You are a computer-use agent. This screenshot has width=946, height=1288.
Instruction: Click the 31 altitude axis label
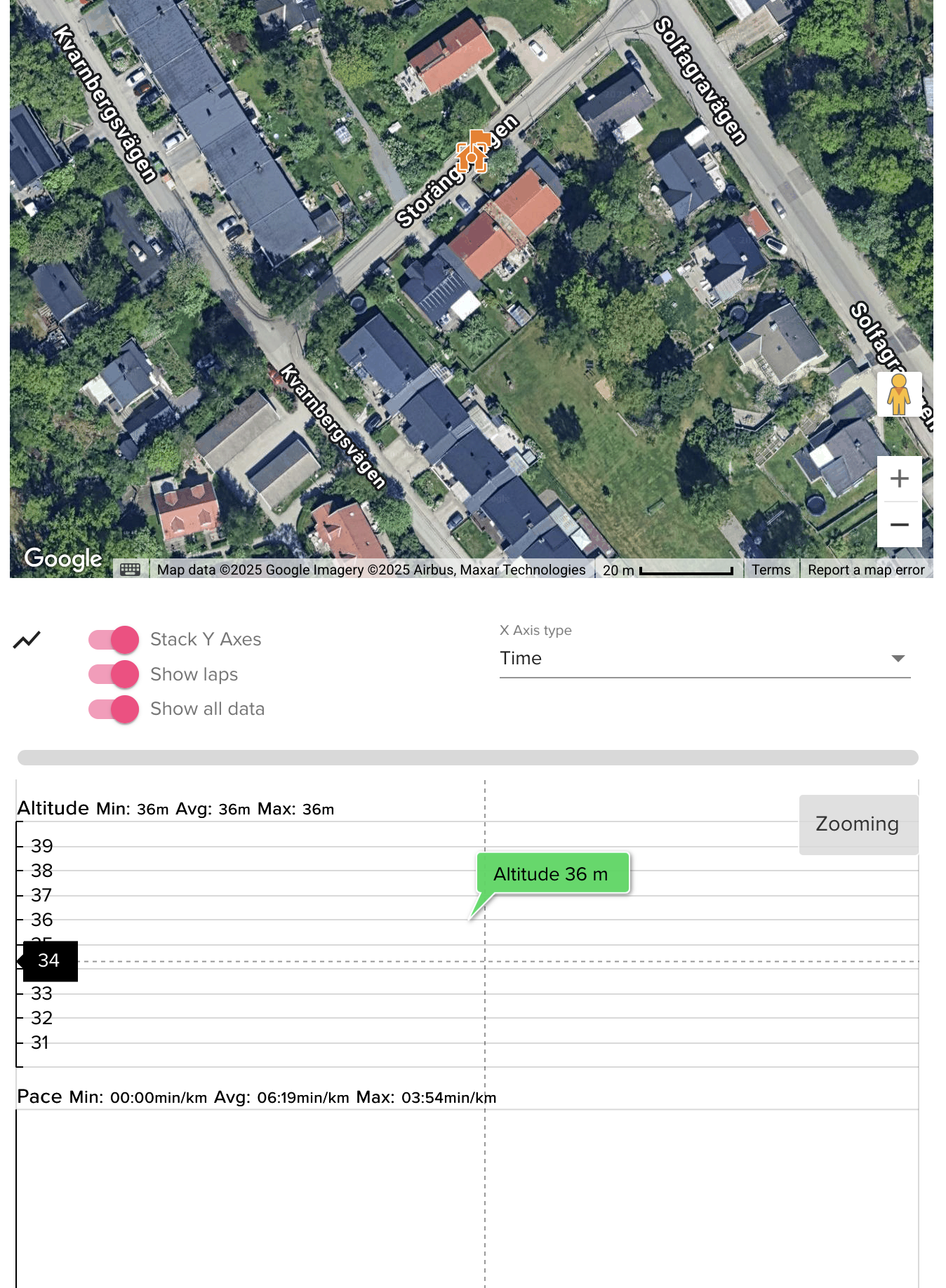click(40, 1042)
